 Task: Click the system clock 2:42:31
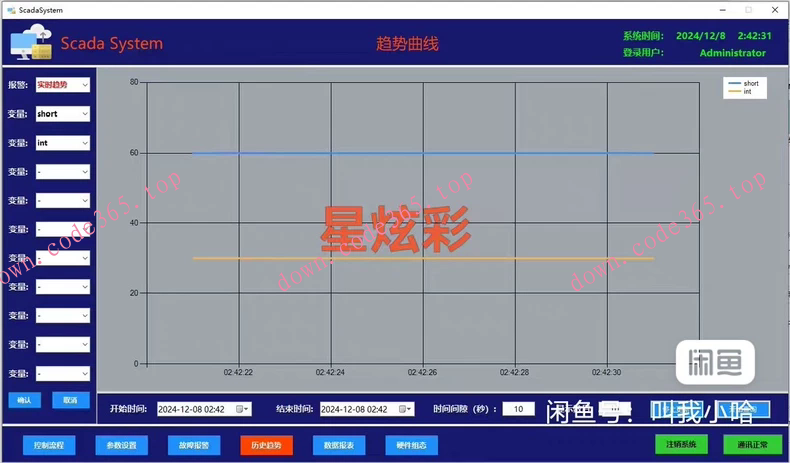[x=754, y=36]
